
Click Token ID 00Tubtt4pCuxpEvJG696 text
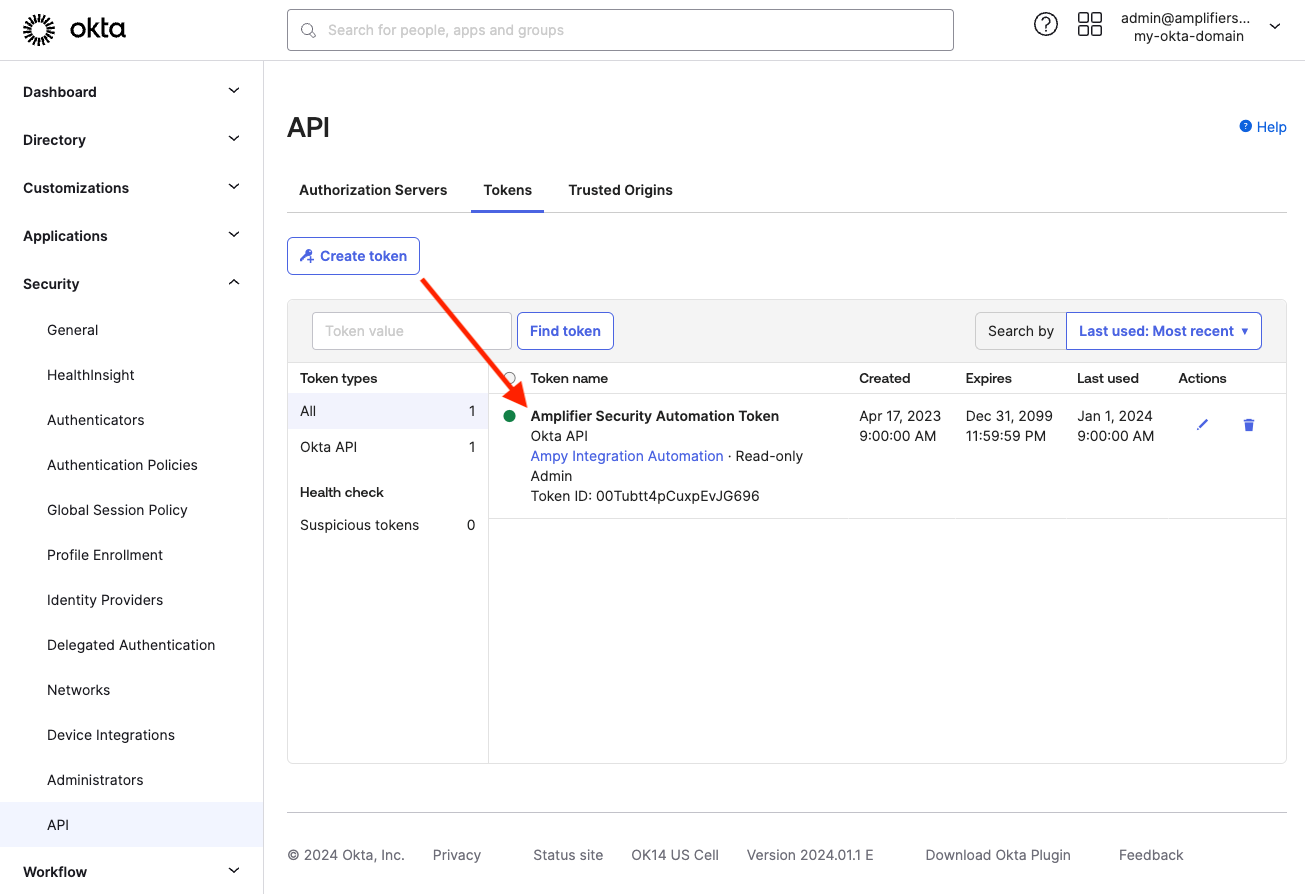click(645, 496)
